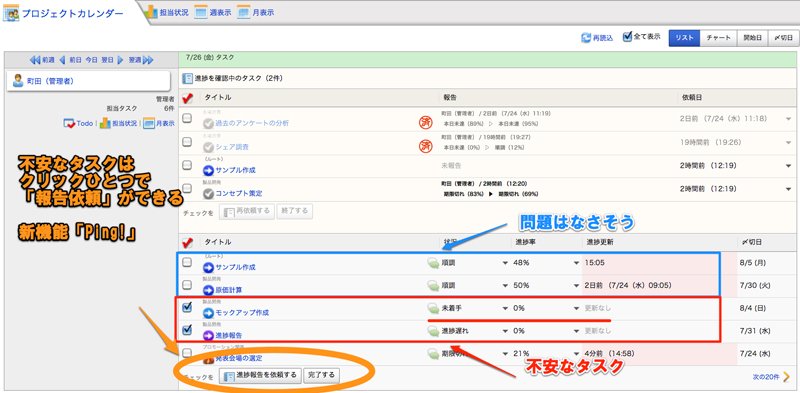This screenshot has height=393, width=800.
Task: Click gray check icon beside シェア調査
Action: pyautogui.click(x=208, y=147)
